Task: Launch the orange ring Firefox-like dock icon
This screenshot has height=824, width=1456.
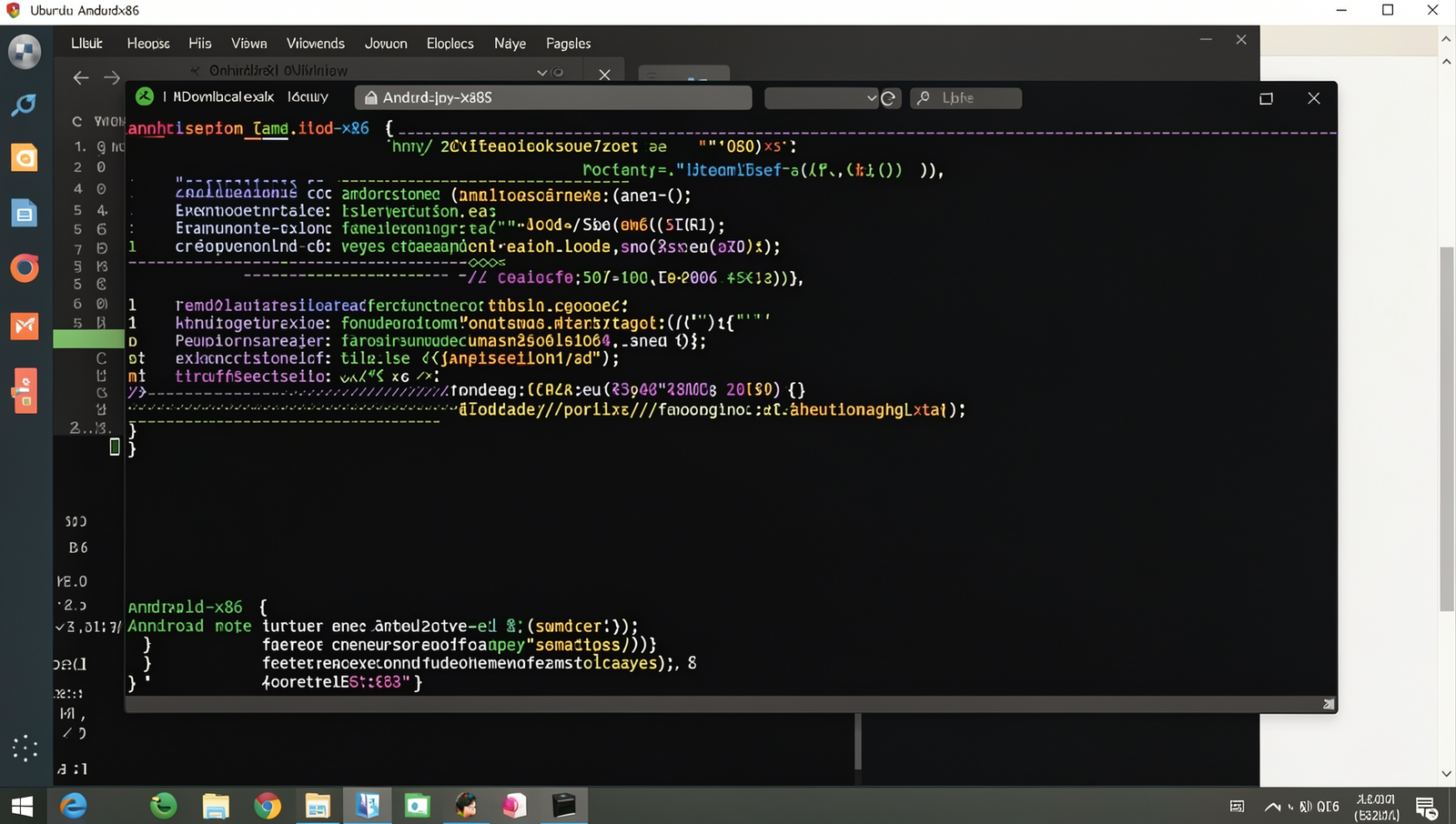Action: coord(25,268)
